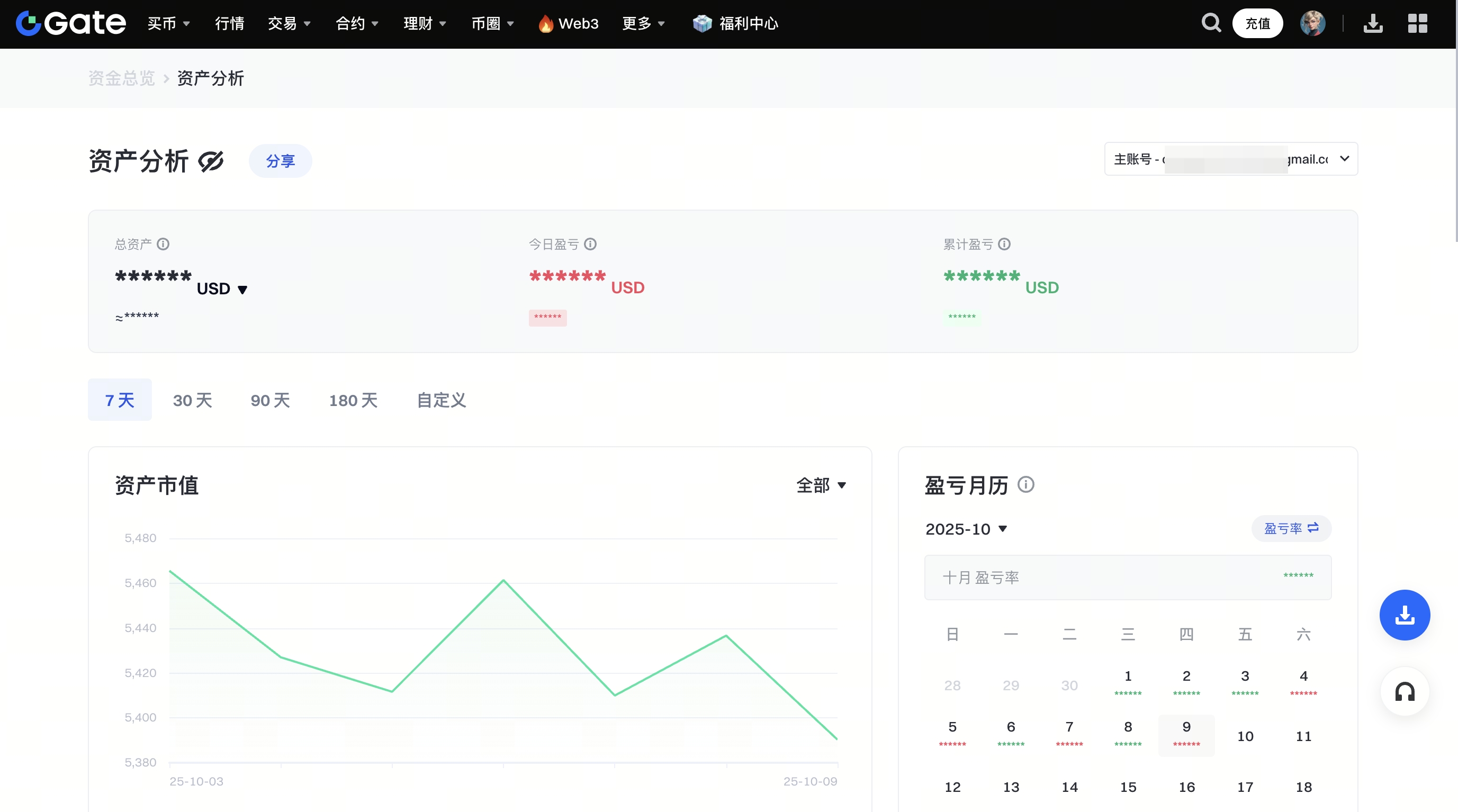Open the four-squares apps grid icon
The width and height of the screenshot is (1458, 812).
point(1417,23)
